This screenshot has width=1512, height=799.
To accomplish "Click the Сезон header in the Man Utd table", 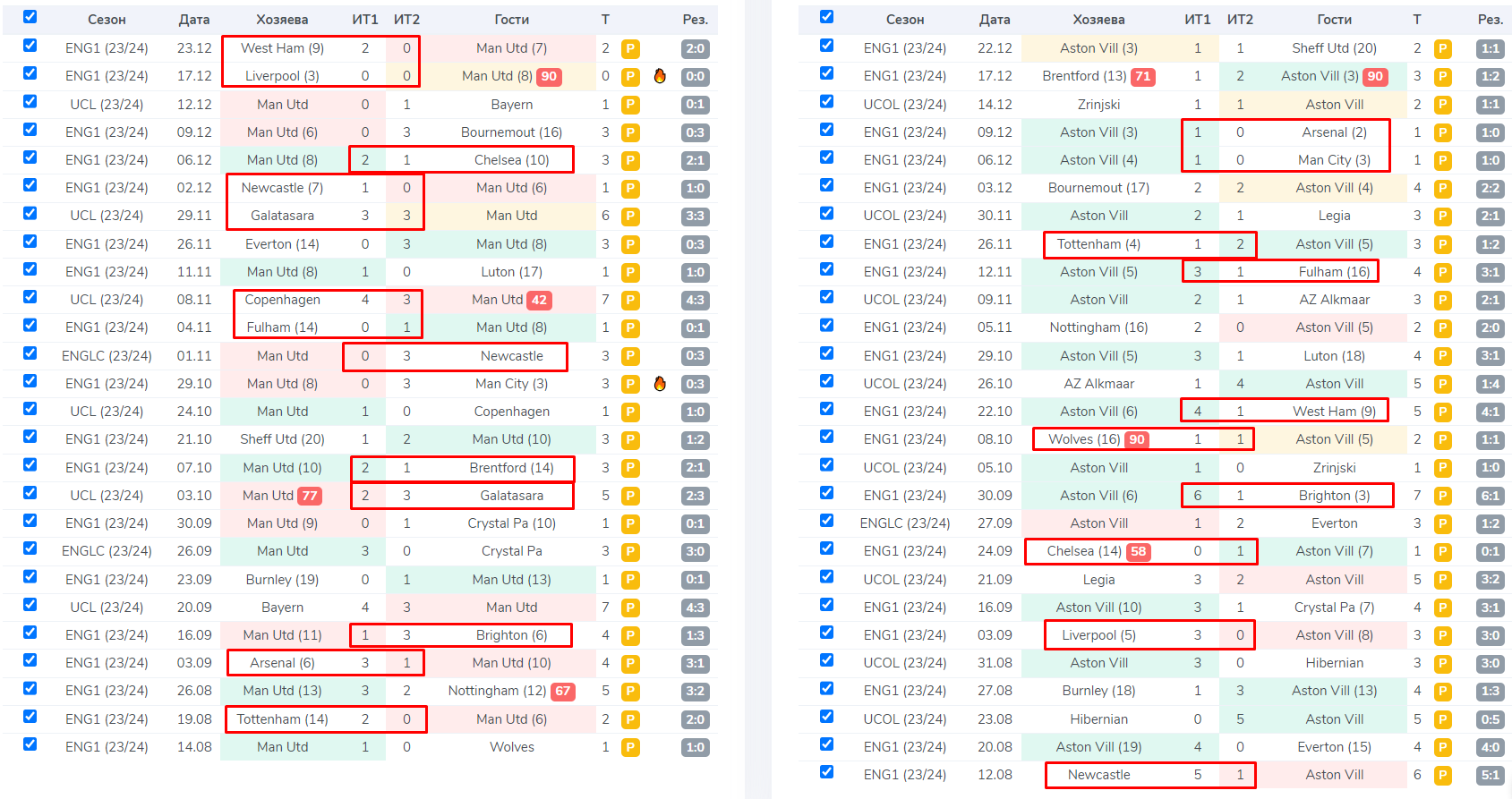I will tap(107, 20).
